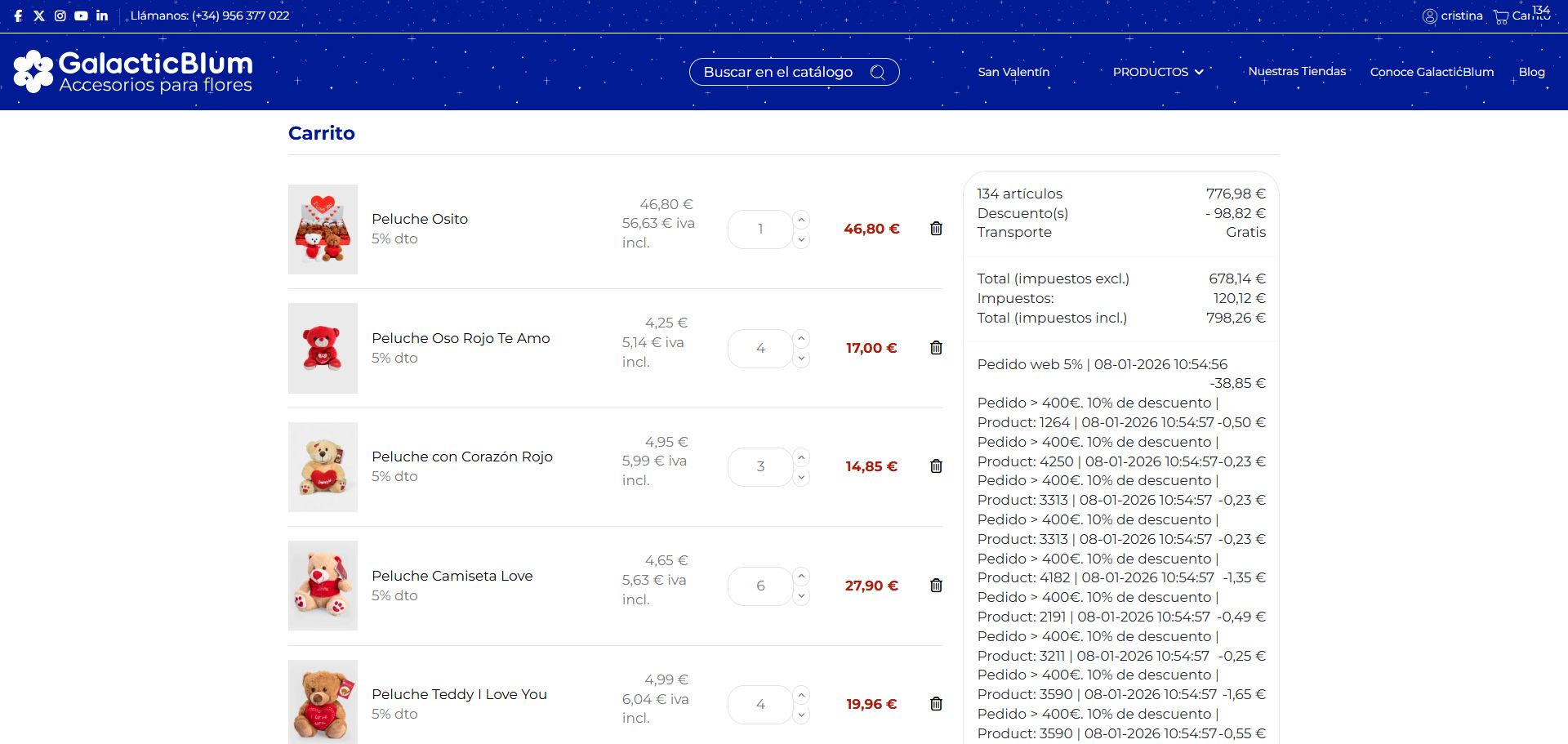Decrease quantity of Peluche Teddy I Love You
Image resolution: width=1568 pixels, height=744 pixels.
tap(801, 715)
